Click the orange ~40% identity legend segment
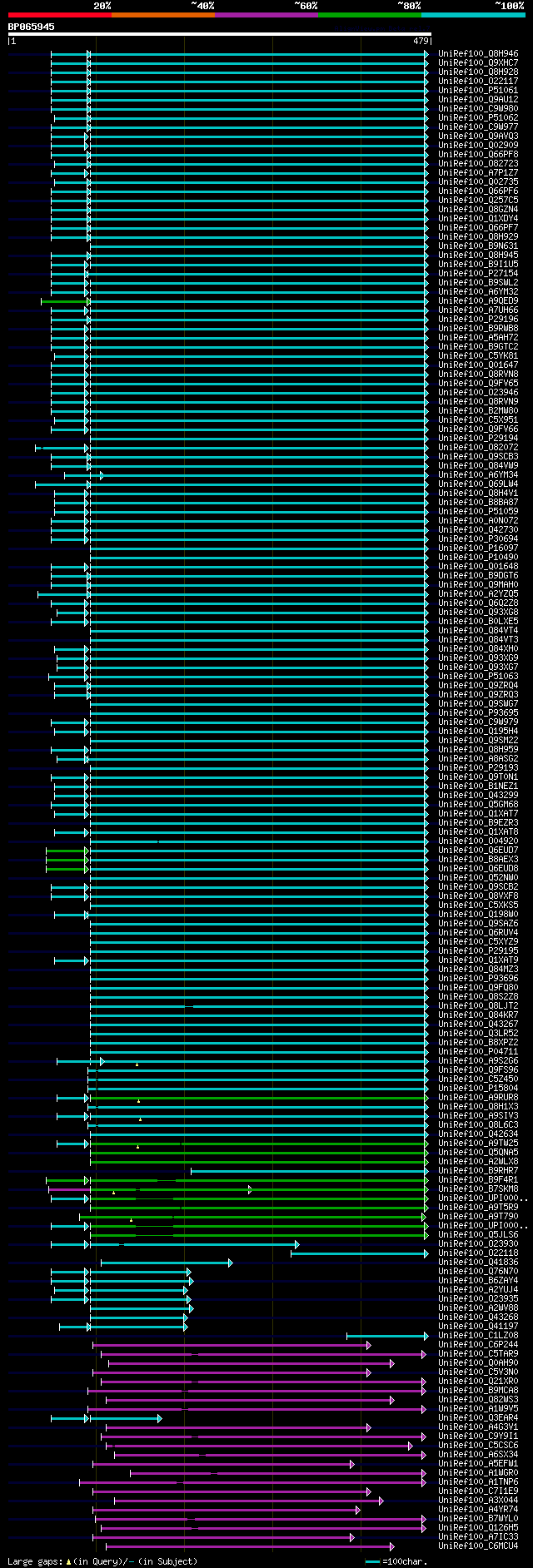 [x=162, y=15]
